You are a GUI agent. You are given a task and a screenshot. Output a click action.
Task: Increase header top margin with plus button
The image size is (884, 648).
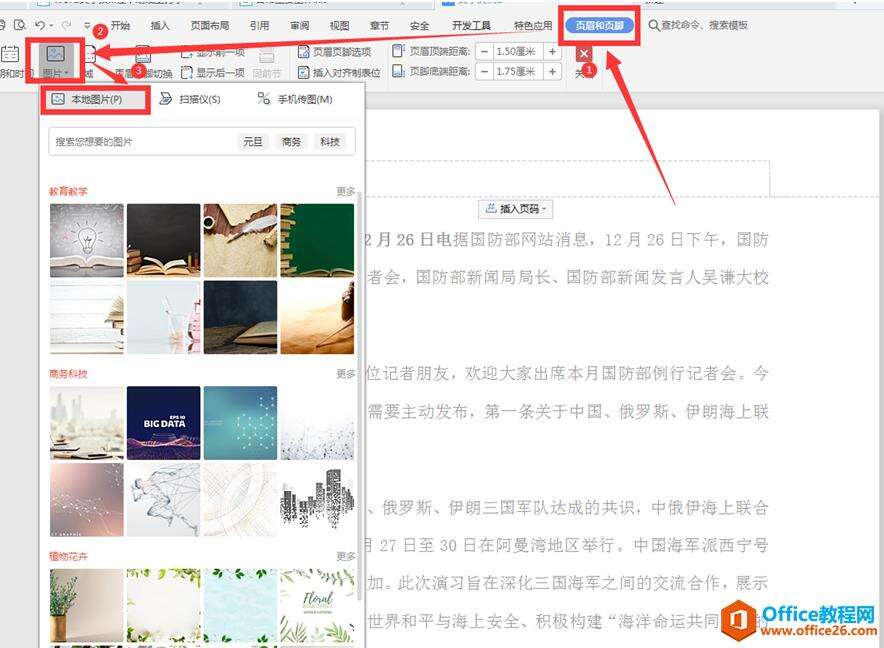coord(551,51)
